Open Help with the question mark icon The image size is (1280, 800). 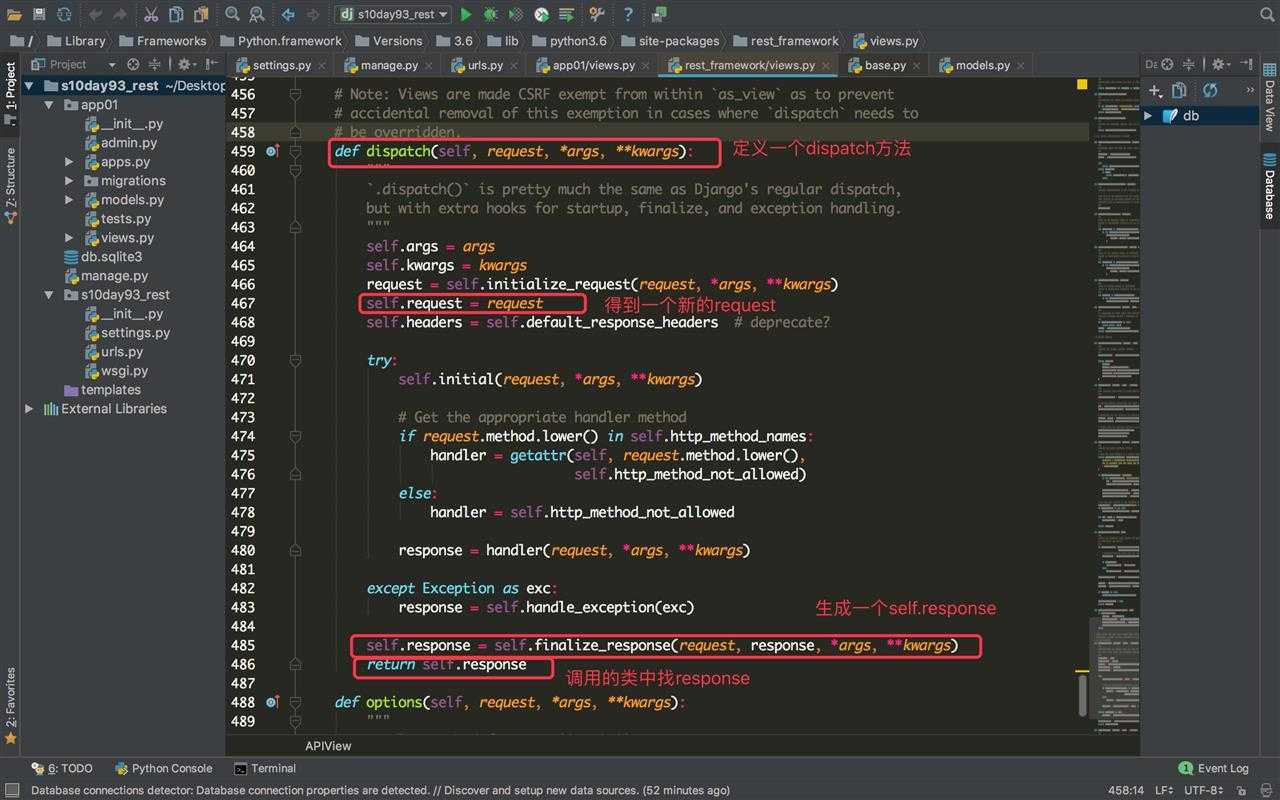628,14
